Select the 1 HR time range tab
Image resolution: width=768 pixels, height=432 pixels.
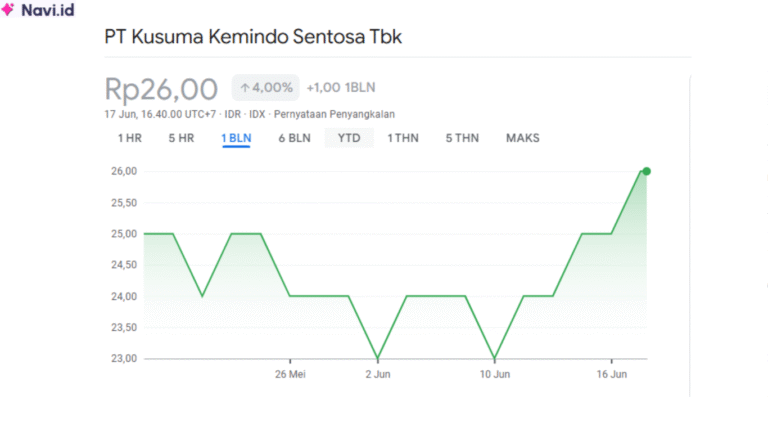click(x=130, y=138)
